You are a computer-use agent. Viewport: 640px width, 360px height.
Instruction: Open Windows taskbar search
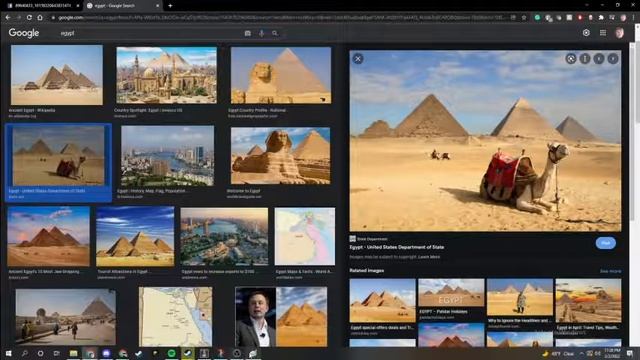24,353
